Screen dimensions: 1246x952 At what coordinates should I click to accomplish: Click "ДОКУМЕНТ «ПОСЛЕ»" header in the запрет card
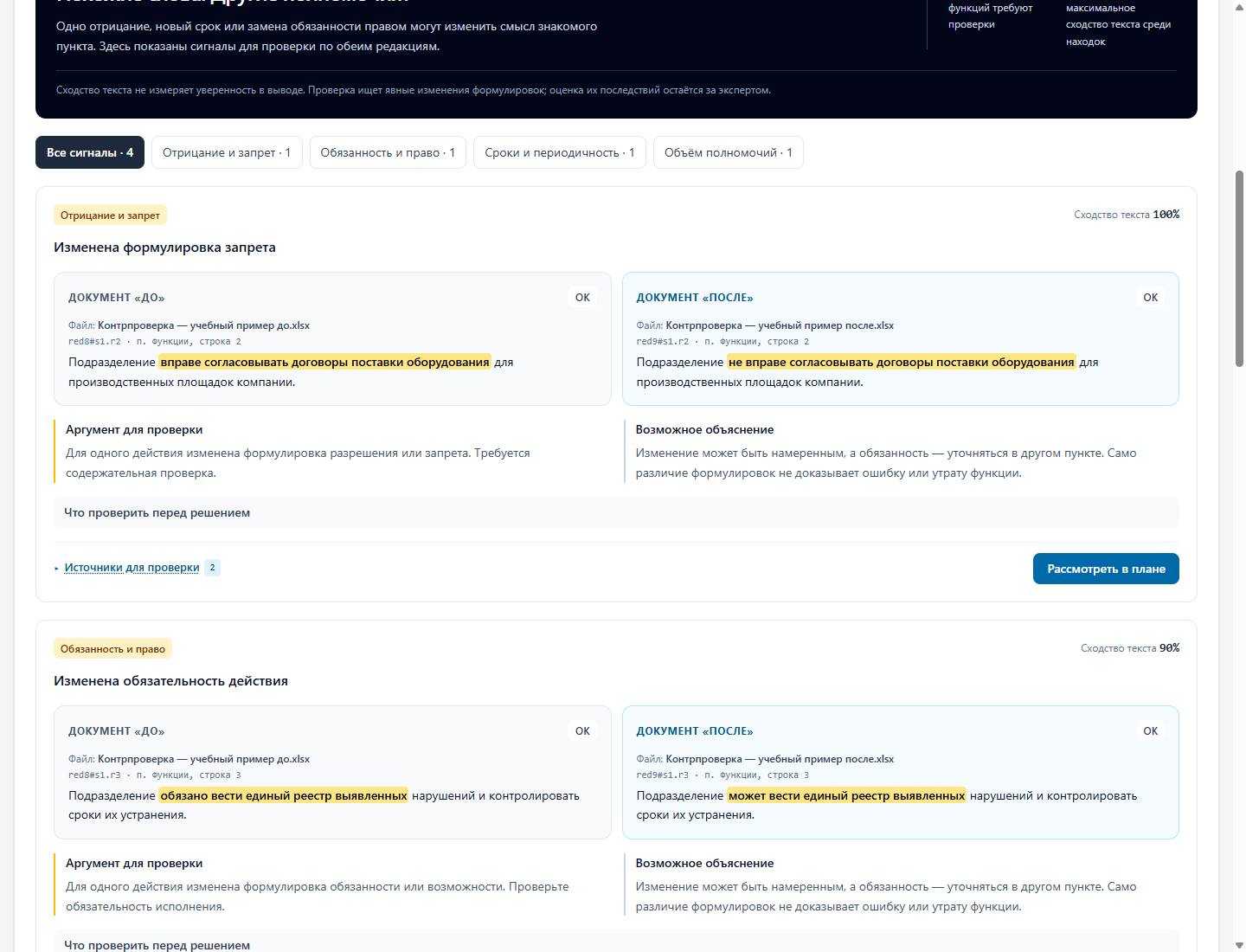point(695,297)
